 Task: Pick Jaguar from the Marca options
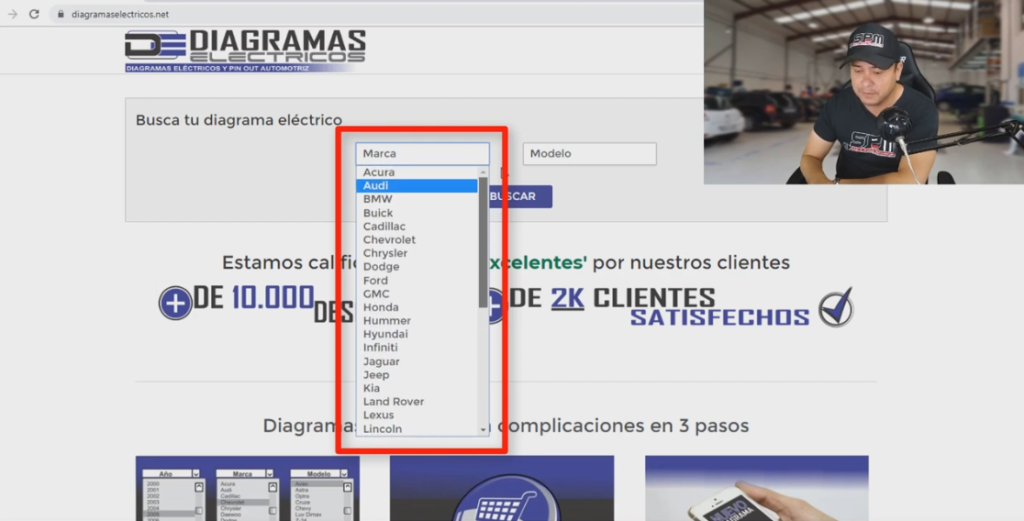coord(417,361)
